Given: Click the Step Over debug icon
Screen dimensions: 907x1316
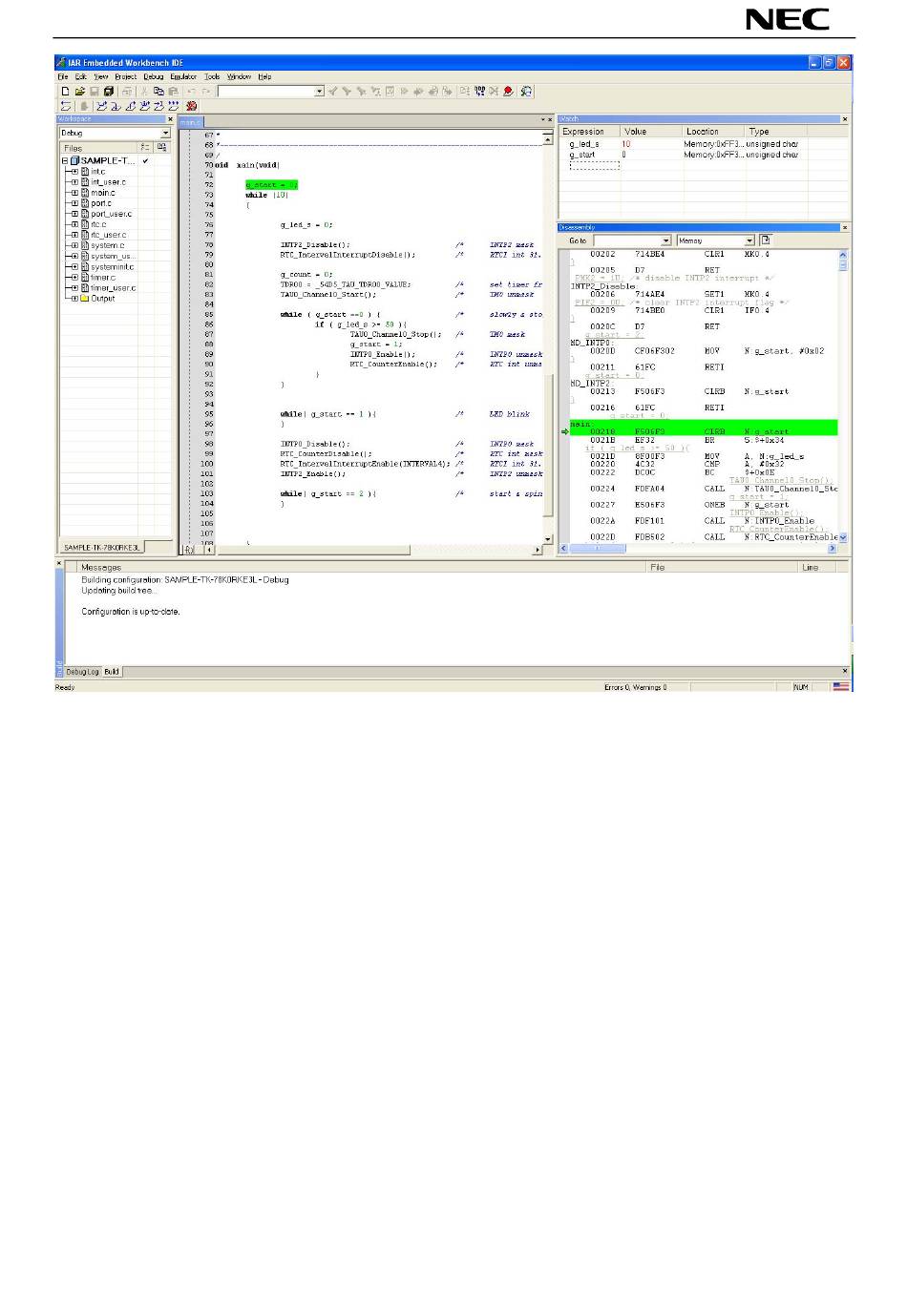Looking at the screenshot, I should click(102, 106).
